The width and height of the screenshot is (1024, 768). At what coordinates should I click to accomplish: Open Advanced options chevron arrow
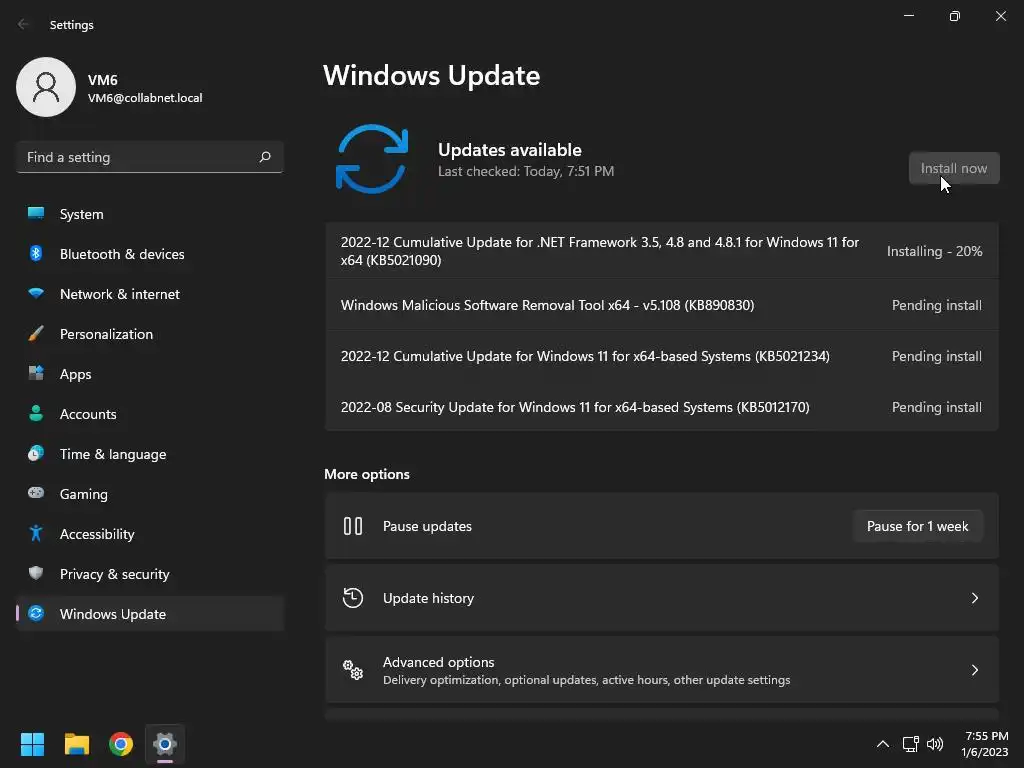(x=974, y=670)
